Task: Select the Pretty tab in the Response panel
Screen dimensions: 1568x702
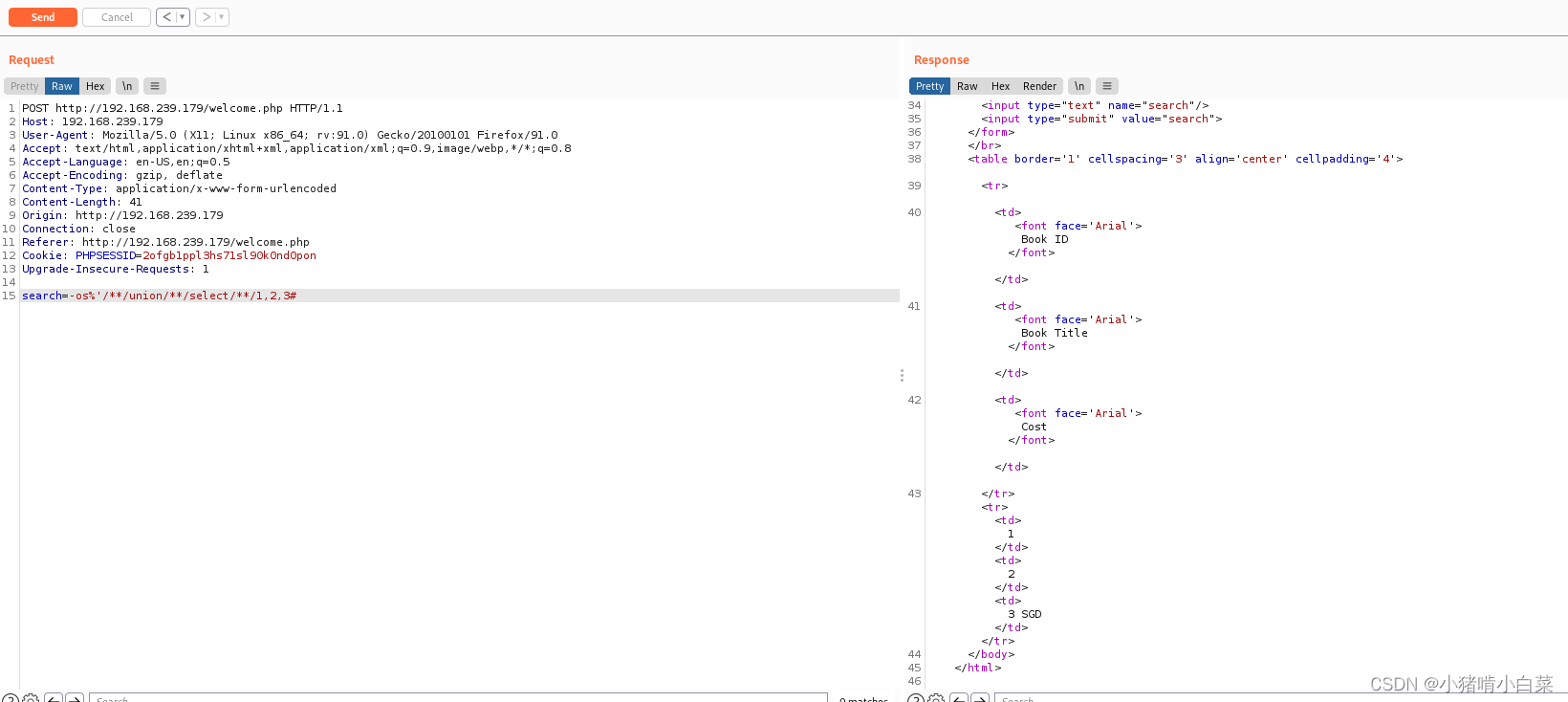Action: coord(929,86)
